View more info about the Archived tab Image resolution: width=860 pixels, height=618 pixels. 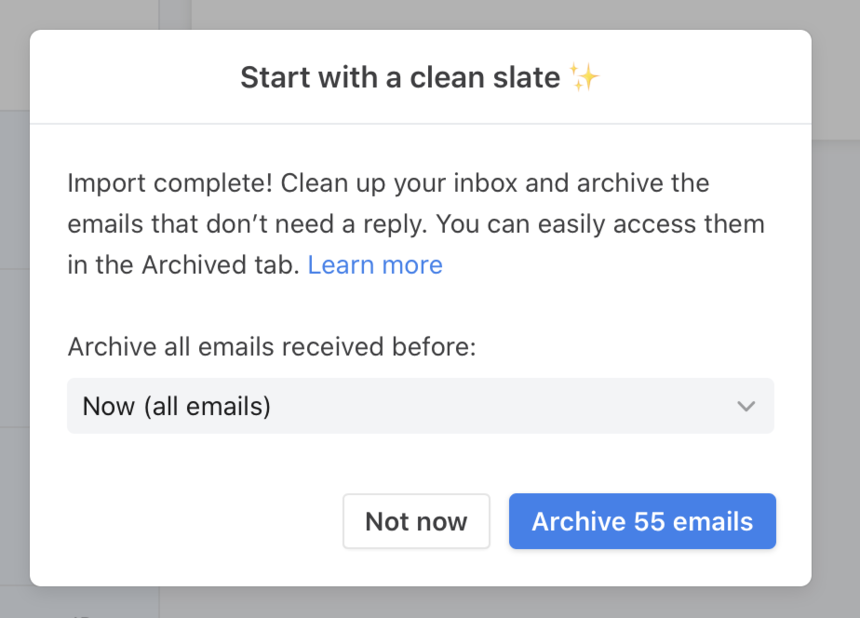pos(375,264)
